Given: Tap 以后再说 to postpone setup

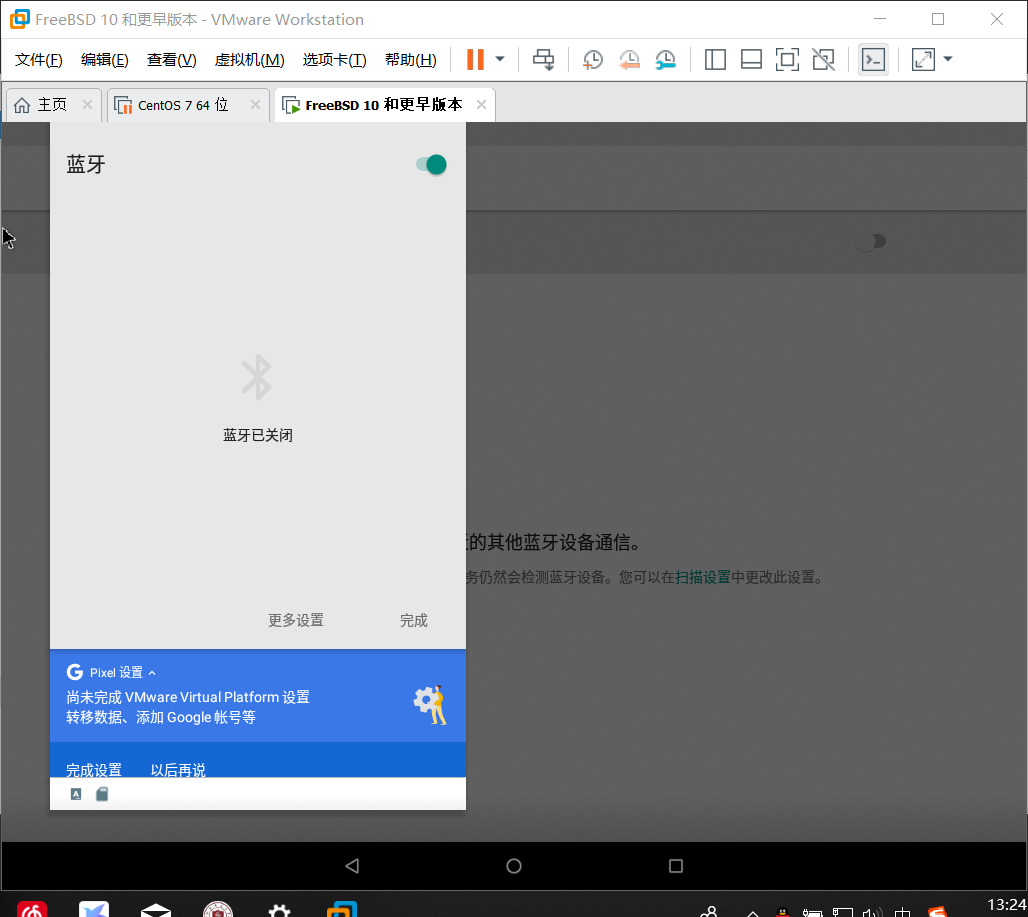Looking at the screenshot, I should click(x=178, y=770).
